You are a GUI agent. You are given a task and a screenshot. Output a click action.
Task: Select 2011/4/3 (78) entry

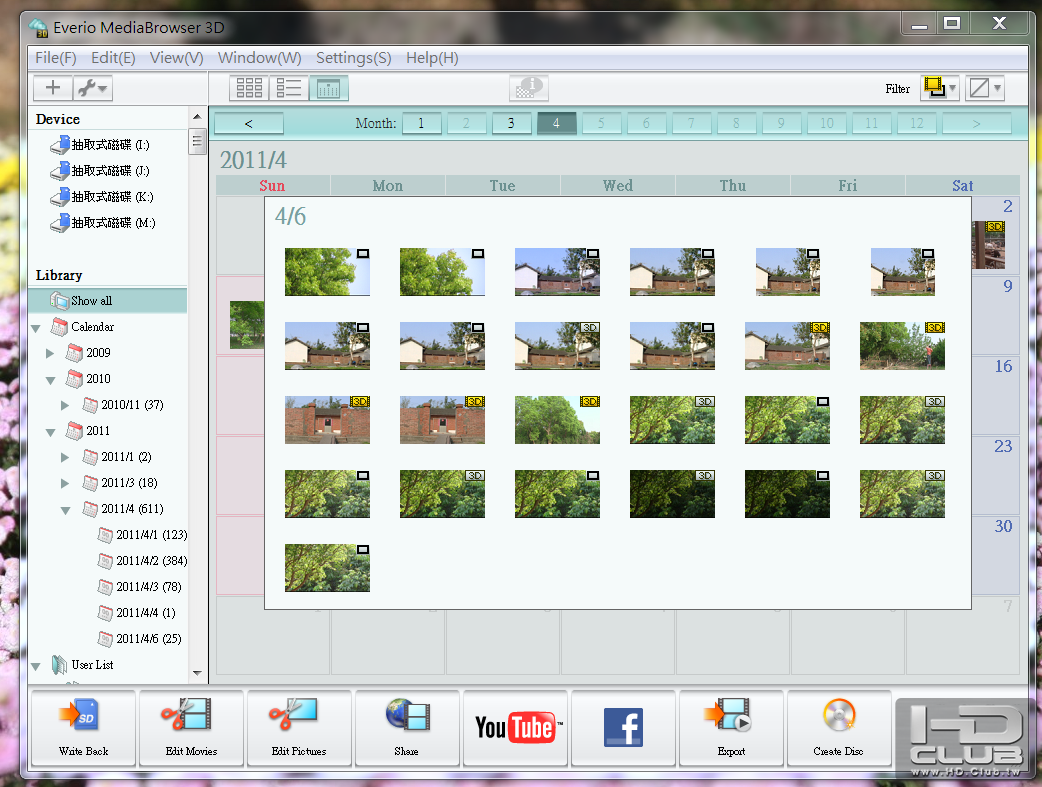(140, 586)
